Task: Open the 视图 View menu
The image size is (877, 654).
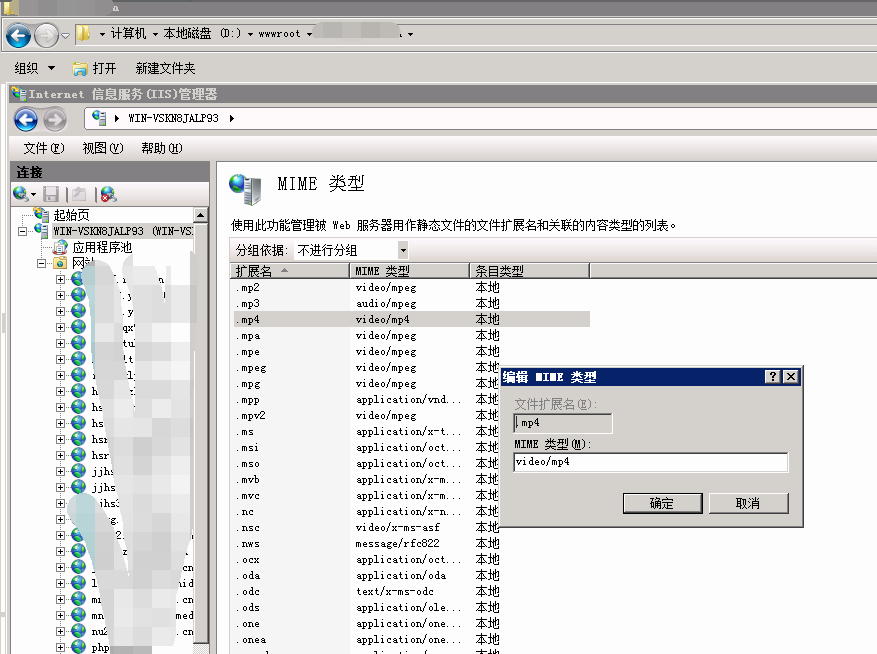Action: 102,148
